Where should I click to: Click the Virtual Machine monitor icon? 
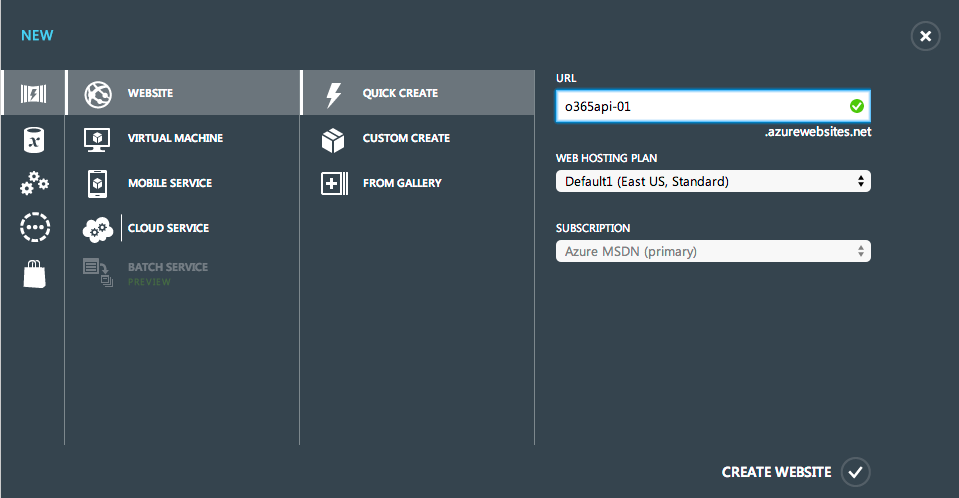pyautogui.click(x=97, y=139)
